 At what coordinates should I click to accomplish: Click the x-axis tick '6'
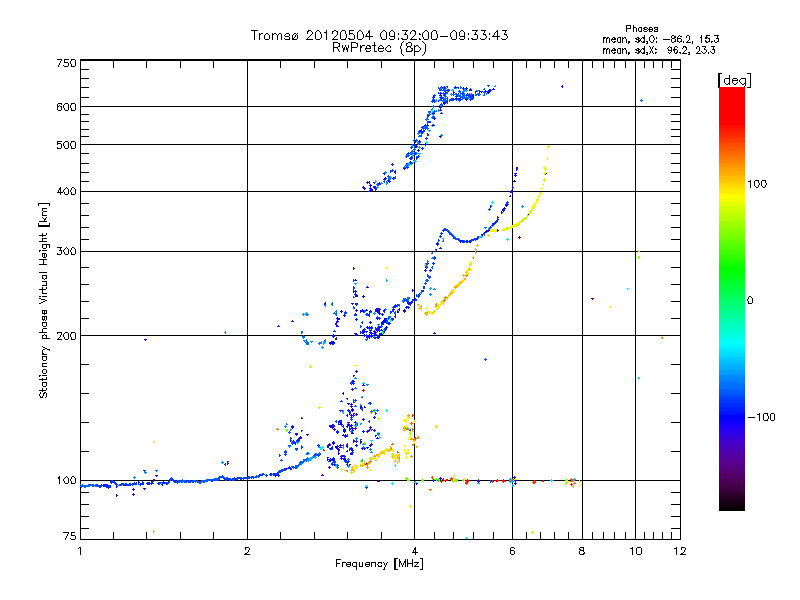(512, 551)
